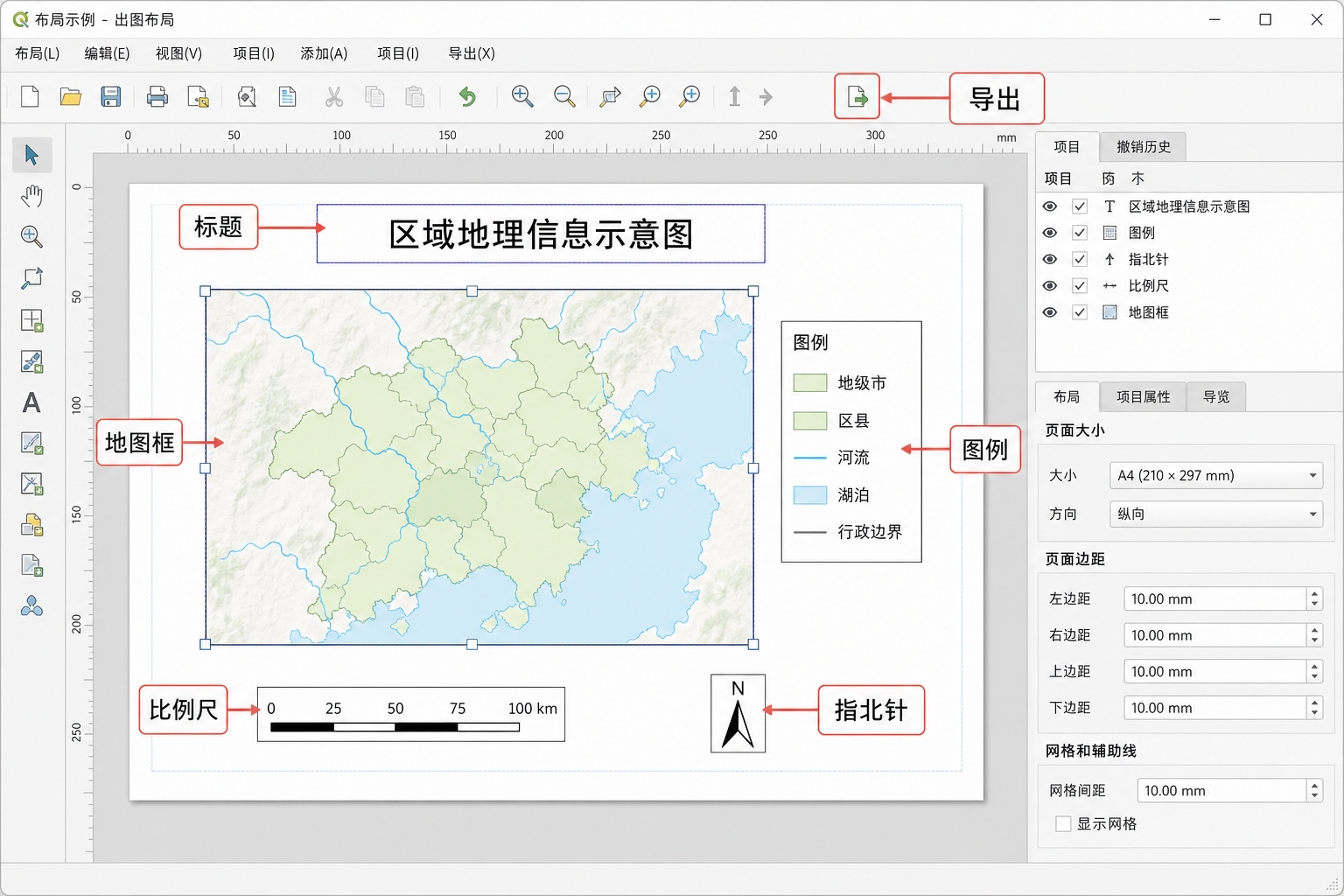1344x896 pixels.
Task: Toggle the 地图框 visibility eye
Action: click(x=1050, y=312)
